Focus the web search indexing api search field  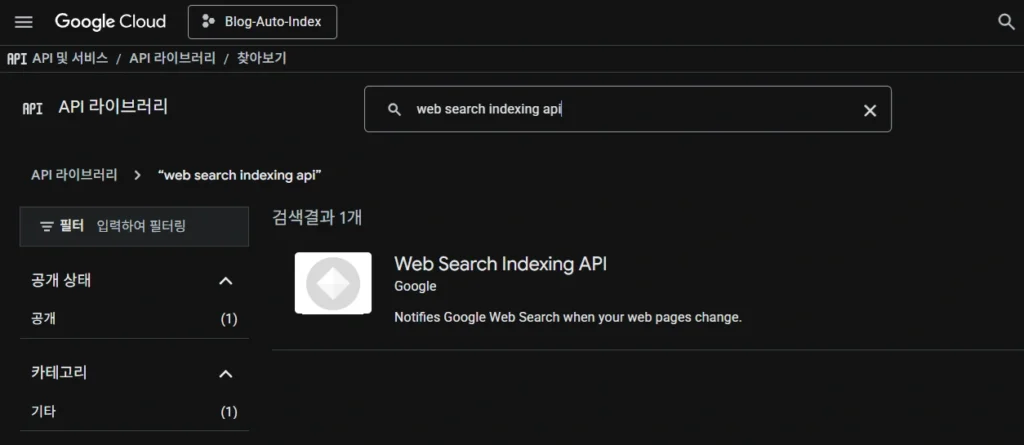pos(627,109)
